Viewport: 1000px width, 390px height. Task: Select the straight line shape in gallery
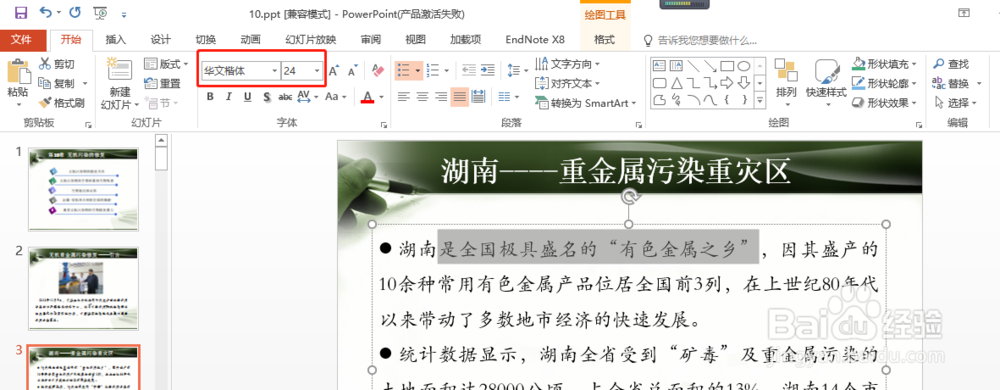pyautogui.click(x=693, y=66)
